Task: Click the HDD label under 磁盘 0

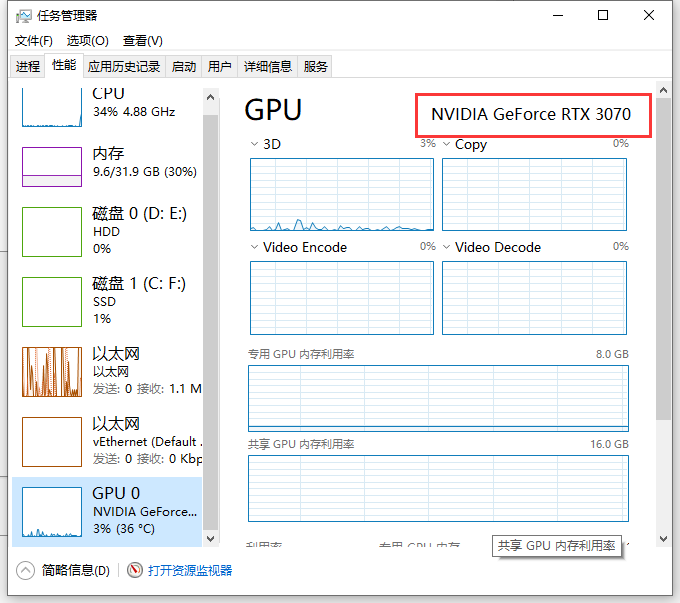Action: pos(106,232)
